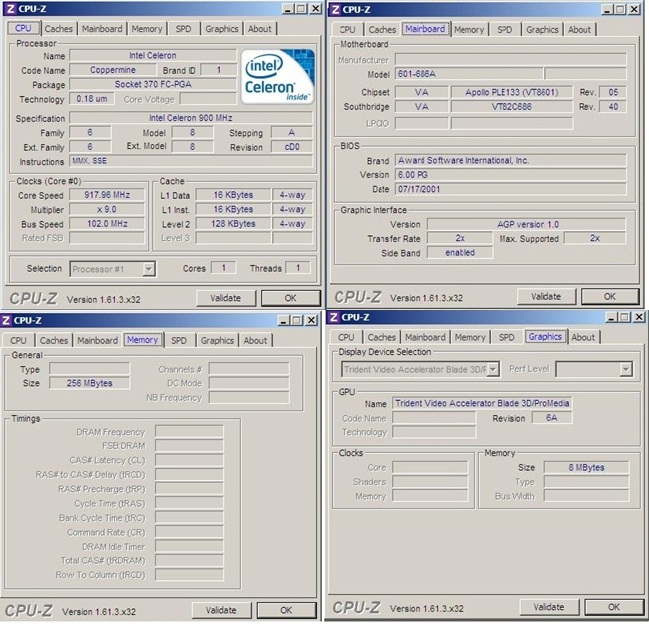The height and width of the screenshot is (624, 649).
Task: Open SPD tab in CPU window
Action: tap(183, 29)
